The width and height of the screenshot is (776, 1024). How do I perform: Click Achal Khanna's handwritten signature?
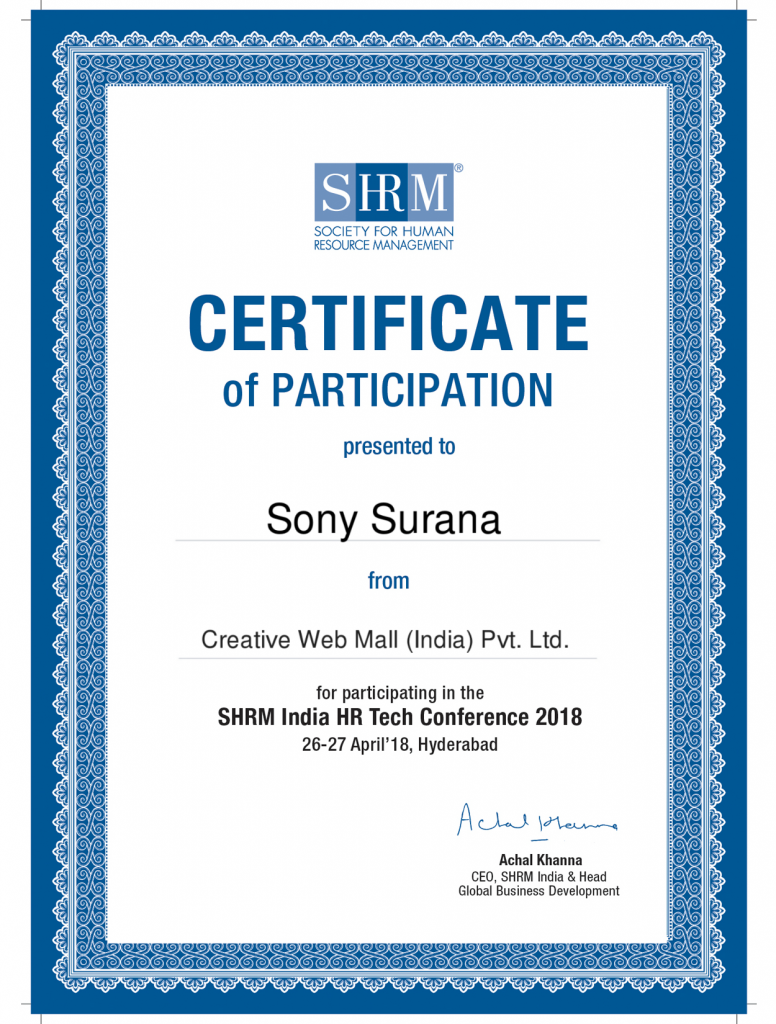tap(537, 821)
